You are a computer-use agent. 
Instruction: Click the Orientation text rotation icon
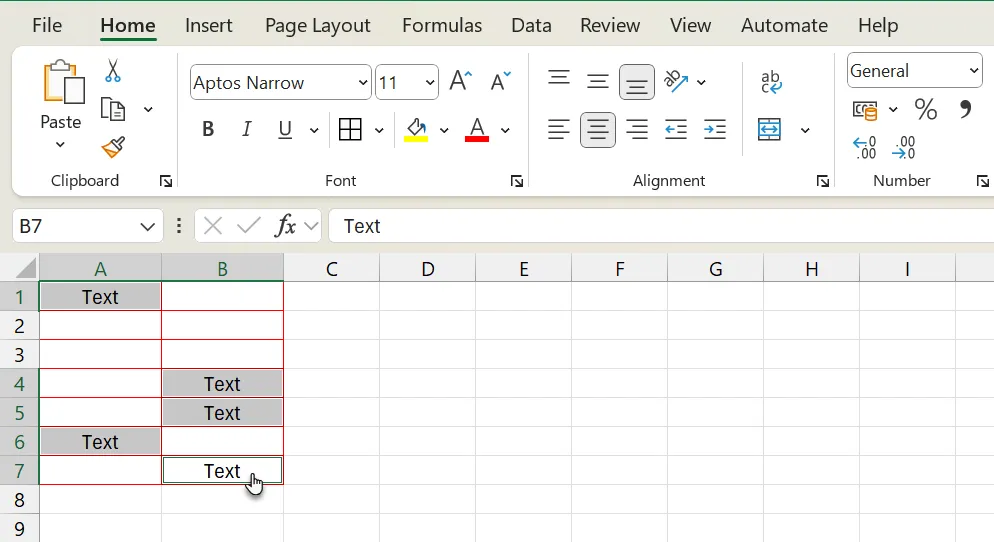676,82
